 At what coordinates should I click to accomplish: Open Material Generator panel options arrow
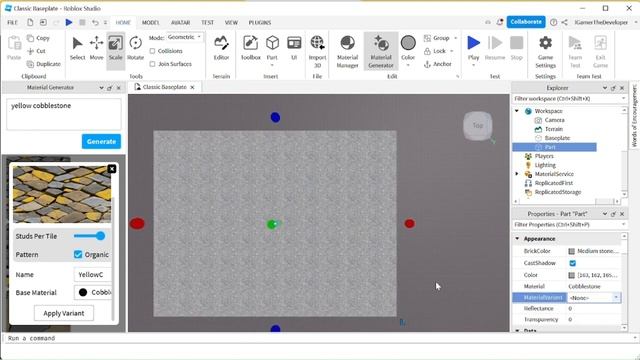101,88
